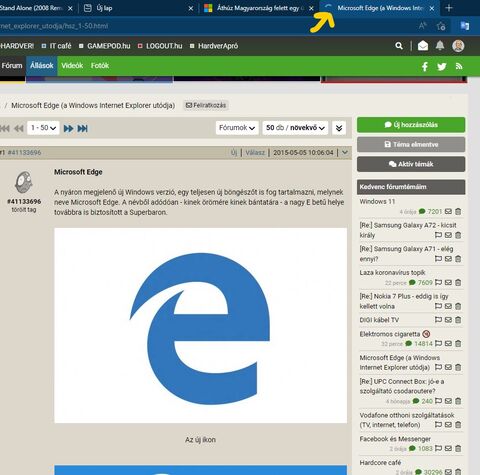Open the Twitter page icon
Viewport: 480px width, 475px height.
[442, 66]
